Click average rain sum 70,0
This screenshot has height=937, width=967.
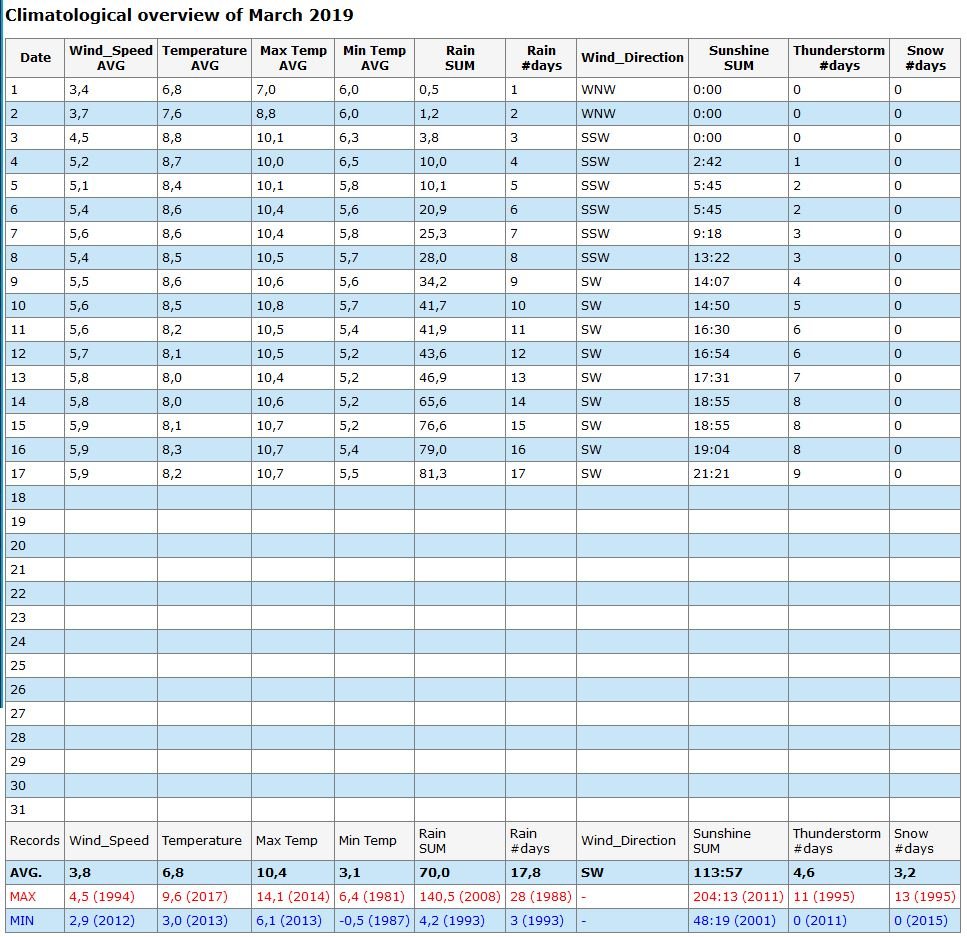click(434, 873)
